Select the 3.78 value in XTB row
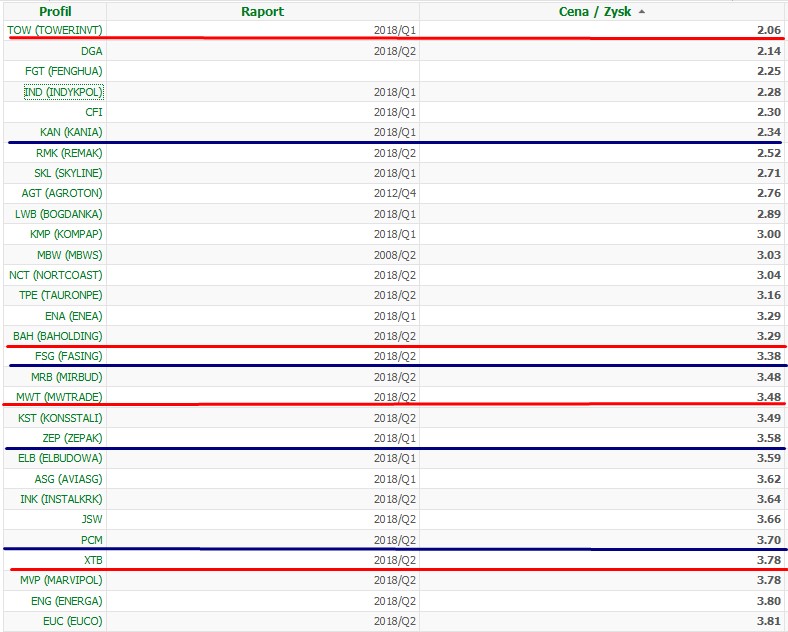Image resolution: width=788 pixels, height=632 pixels. [x=769, y=560]
